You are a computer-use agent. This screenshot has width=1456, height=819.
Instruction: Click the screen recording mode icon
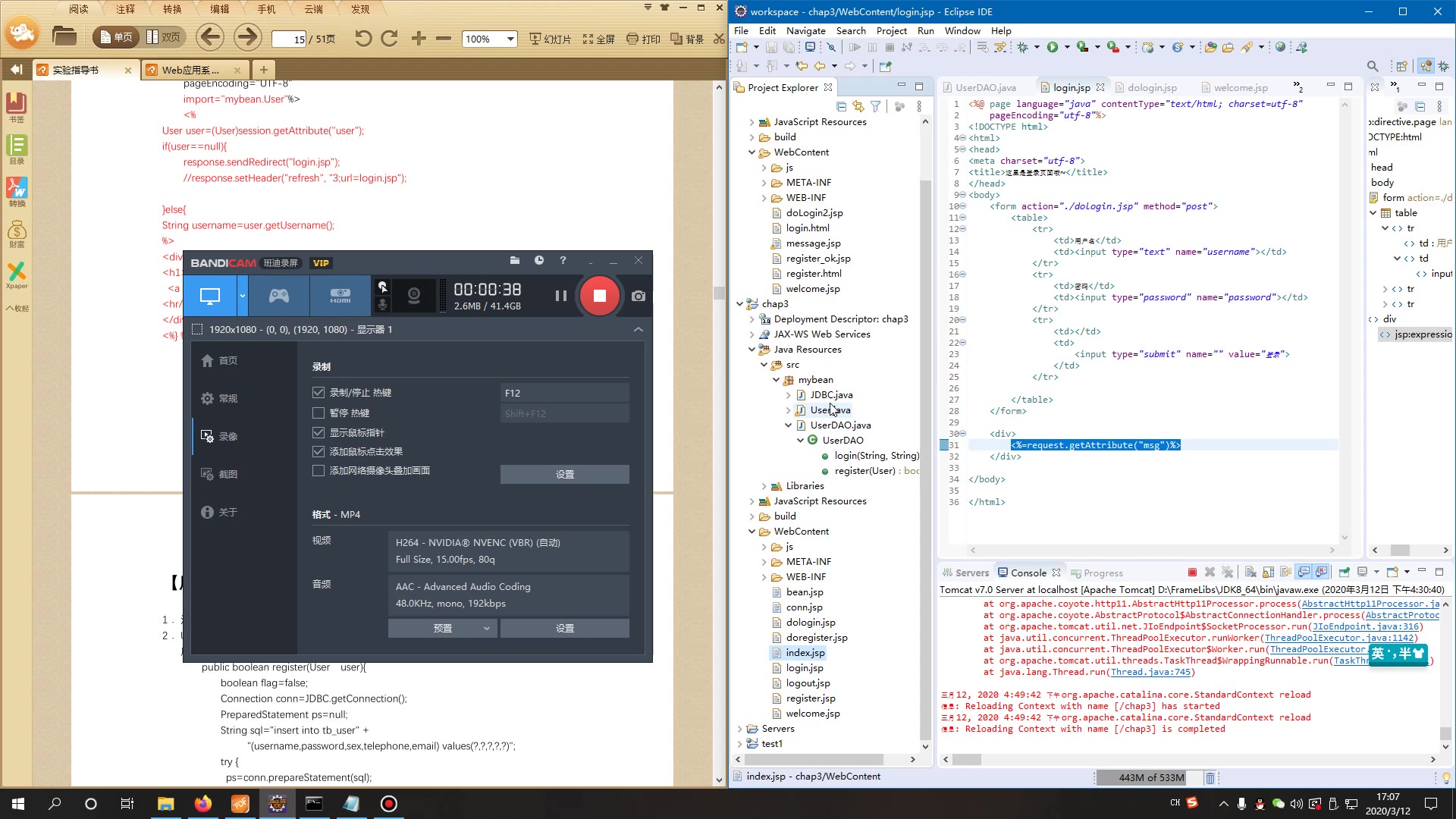pyautogui.click(x=210, y=296)
